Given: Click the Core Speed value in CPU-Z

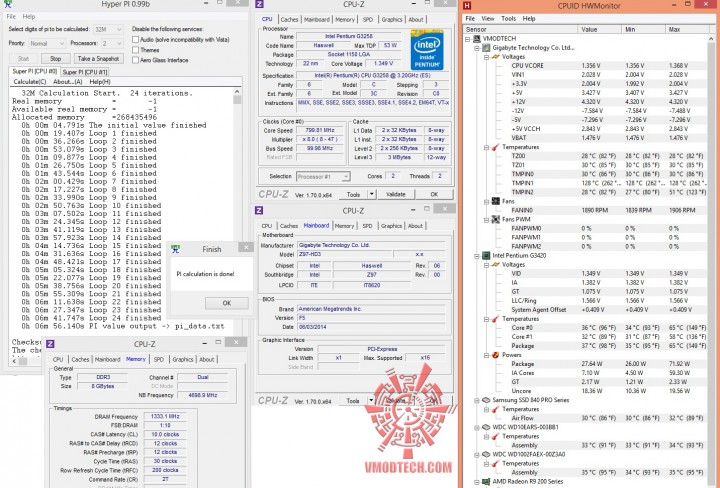Looking at the screenshot, I should 319,130.
